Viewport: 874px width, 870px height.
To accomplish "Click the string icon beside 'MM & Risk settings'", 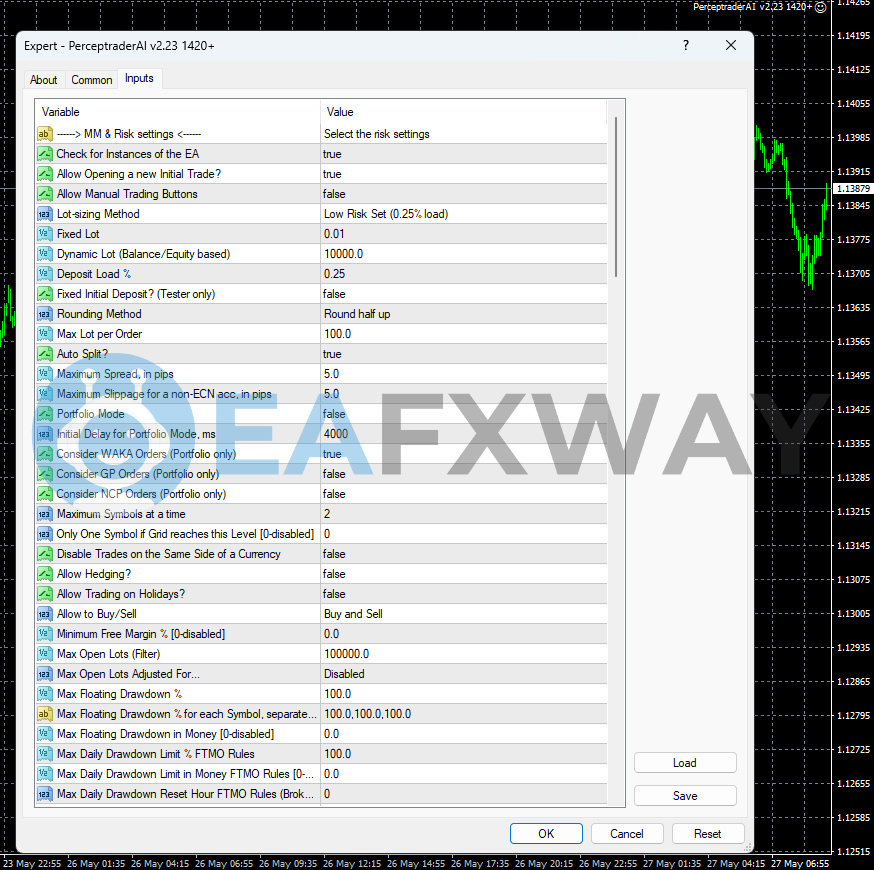I will coord(45,134).
